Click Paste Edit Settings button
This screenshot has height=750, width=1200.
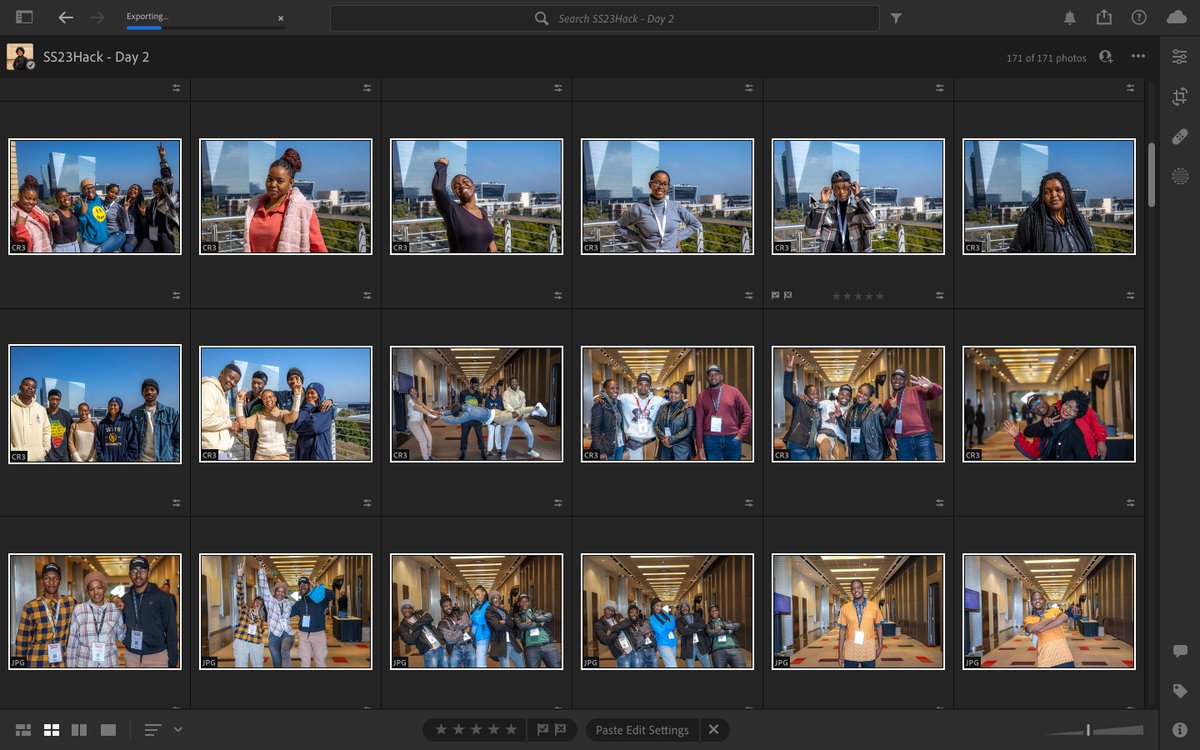(642, 730)
